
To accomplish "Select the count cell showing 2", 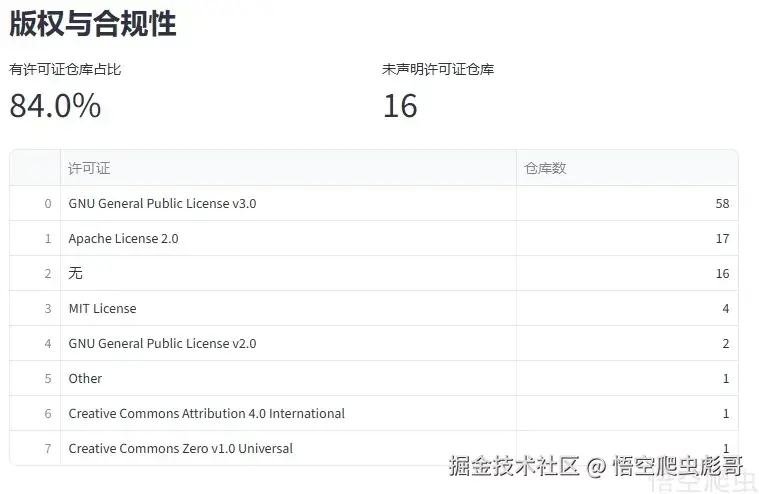I will coord(627,343).
